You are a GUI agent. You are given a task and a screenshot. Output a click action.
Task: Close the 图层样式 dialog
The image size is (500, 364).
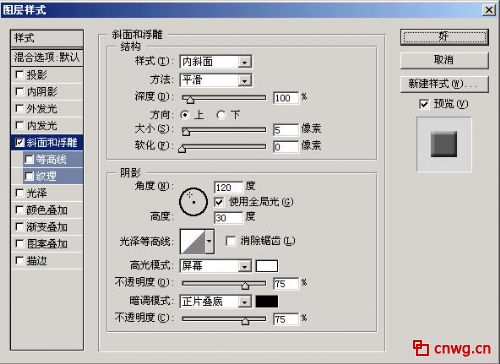click(x=489, y=10)
